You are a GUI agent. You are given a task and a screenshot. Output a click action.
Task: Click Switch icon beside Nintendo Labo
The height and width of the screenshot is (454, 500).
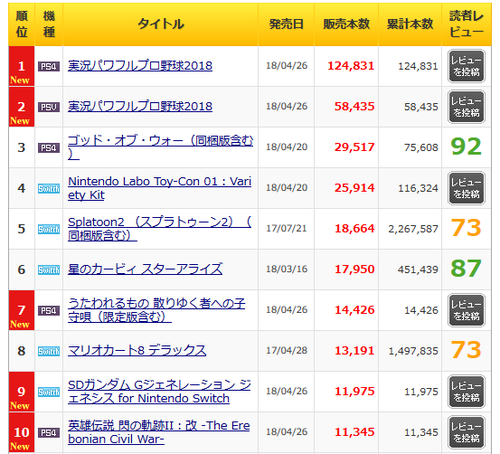pyautogui.click(x=49, y=189)
